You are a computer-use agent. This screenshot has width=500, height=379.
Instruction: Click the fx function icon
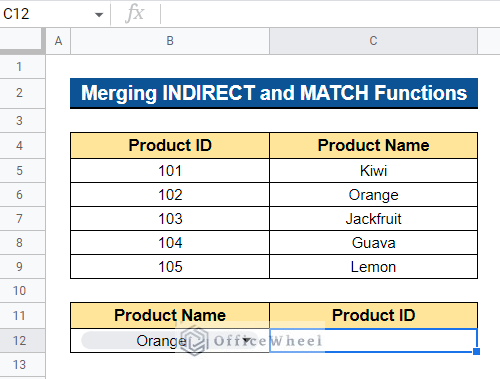(x=135, y=14)
